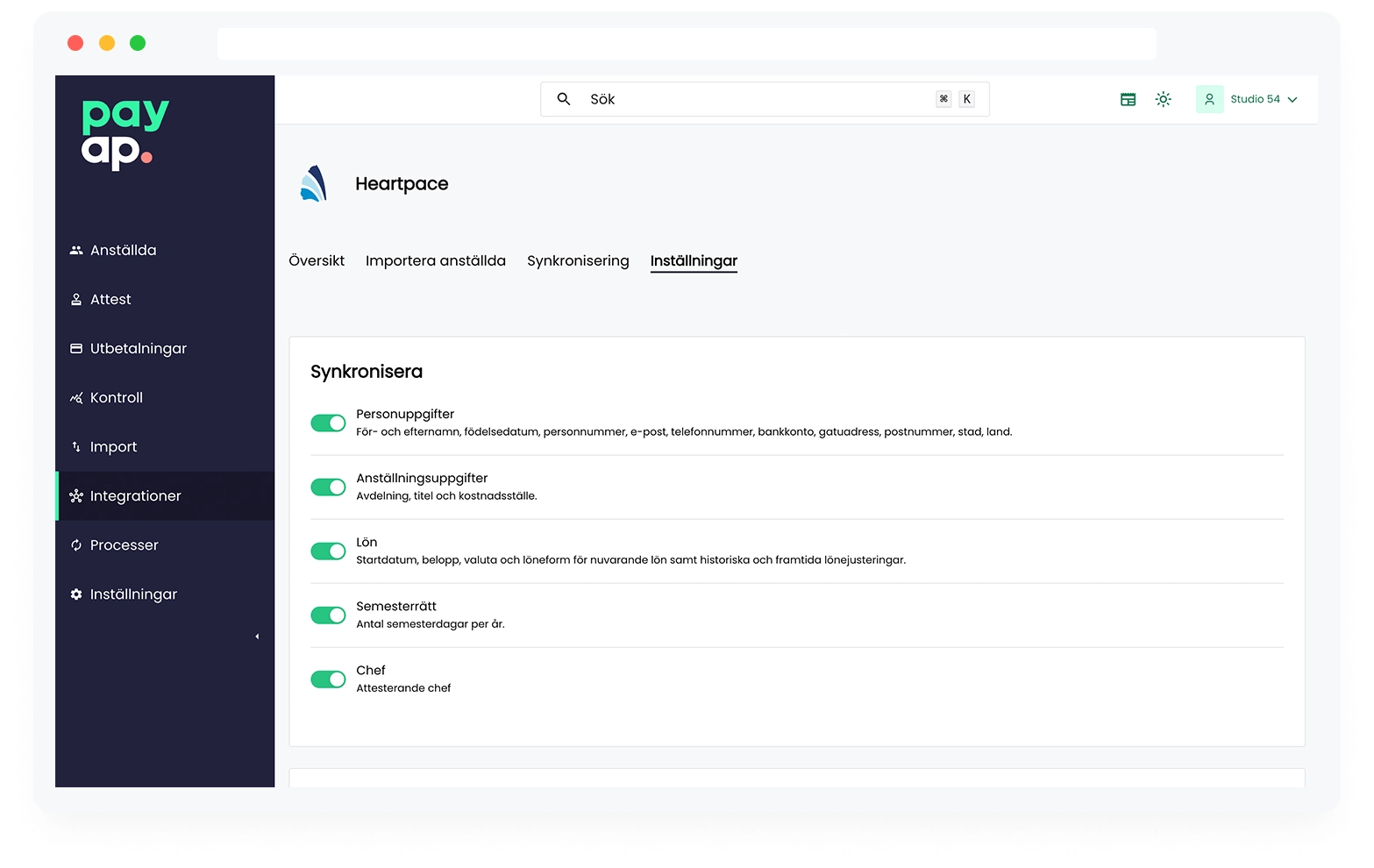The width and height of the screenshot is (1374, 868).
Task: Switch to the Synkronisering tab
Action: (578, 260)
